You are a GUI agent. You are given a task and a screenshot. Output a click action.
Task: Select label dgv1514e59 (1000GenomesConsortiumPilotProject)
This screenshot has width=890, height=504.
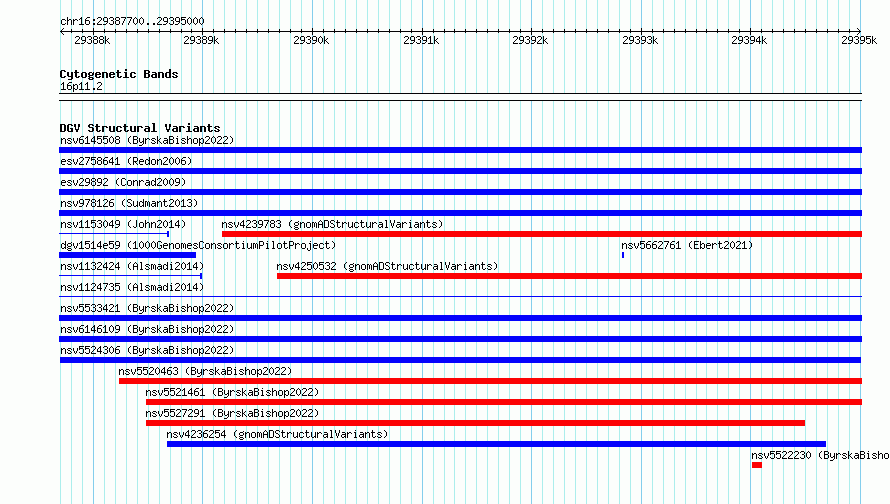(x=198, y=245)
